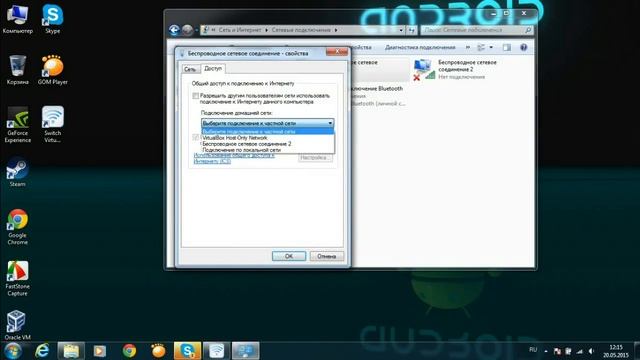The width and height of the screenshot is (640, 360).
Task: Launch FastStone Capture from desktop
Action: coord(18,278)
